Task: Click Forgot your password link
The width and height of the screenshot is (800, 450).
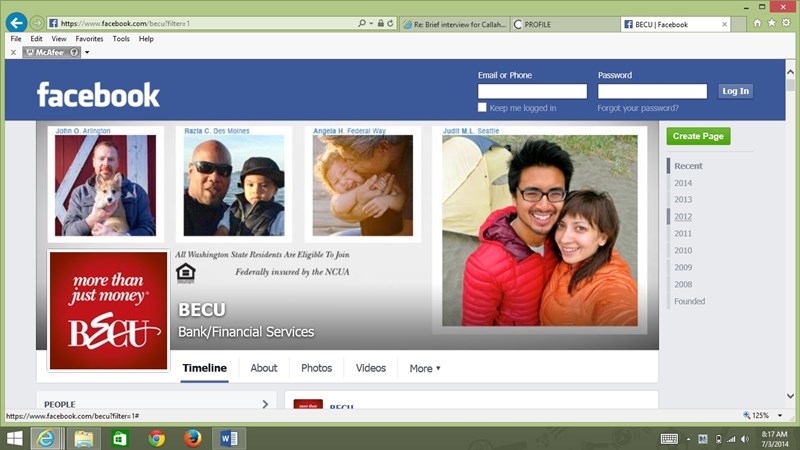Action: coord(638,108)
